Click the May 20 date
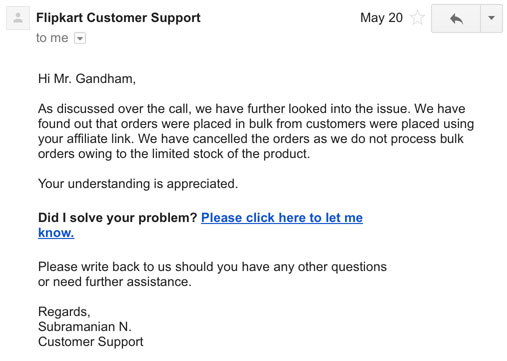Image resolution: width=507 pixels, height=361 pixels. point(381,18)
